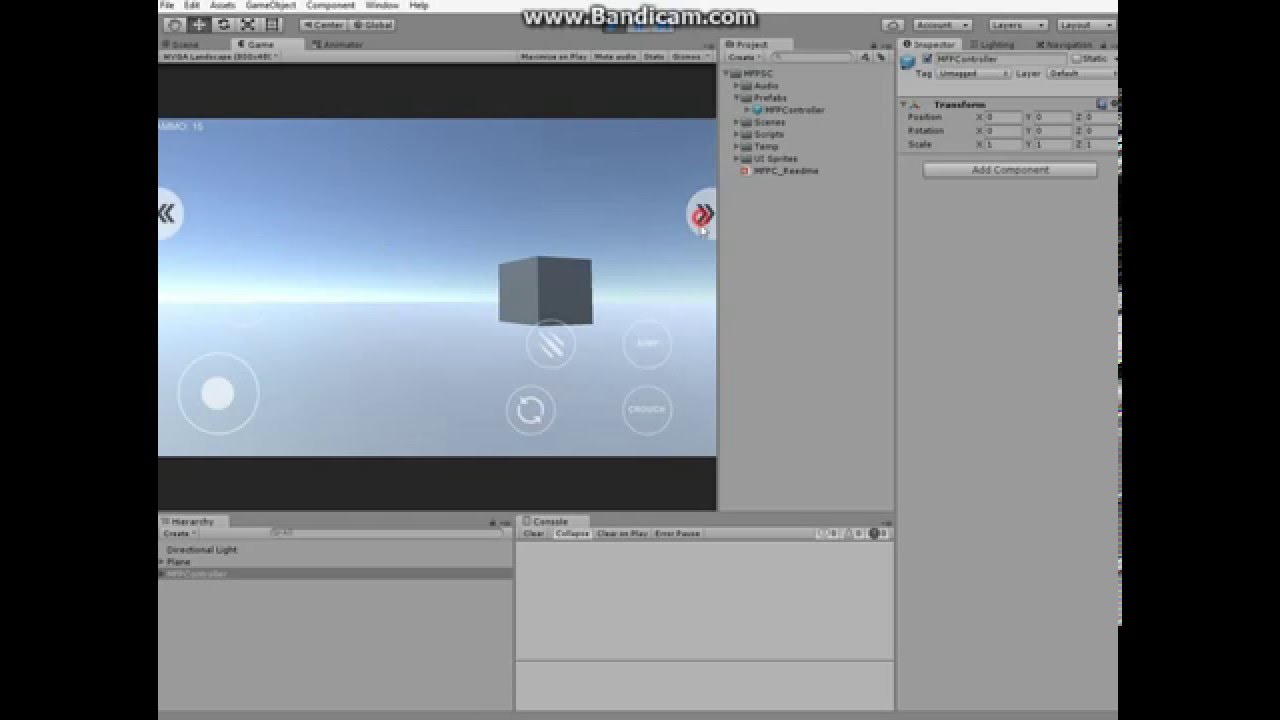1280x720 pixels.
Task: Click the MFPC_Readme file icon
Action: click(x=745, y=171)
